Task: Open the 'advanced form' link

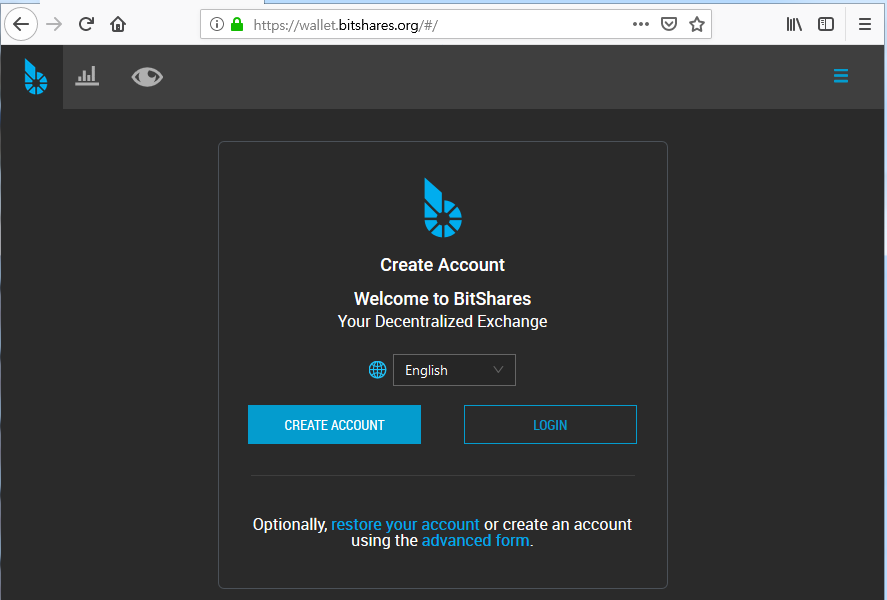Action: tap(476, 541)
